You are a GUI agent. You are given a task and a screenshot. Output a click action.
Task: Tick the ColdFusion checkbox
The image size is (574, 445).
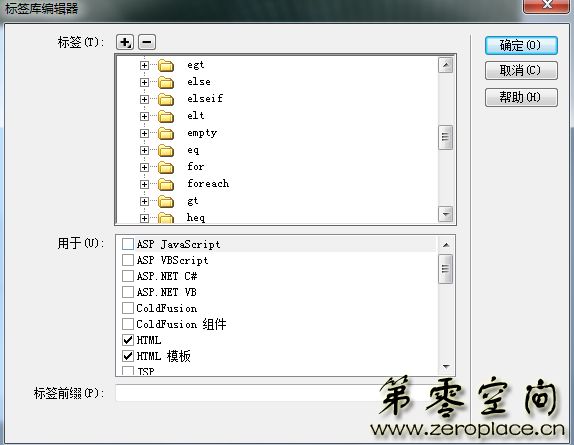point(128,308)
